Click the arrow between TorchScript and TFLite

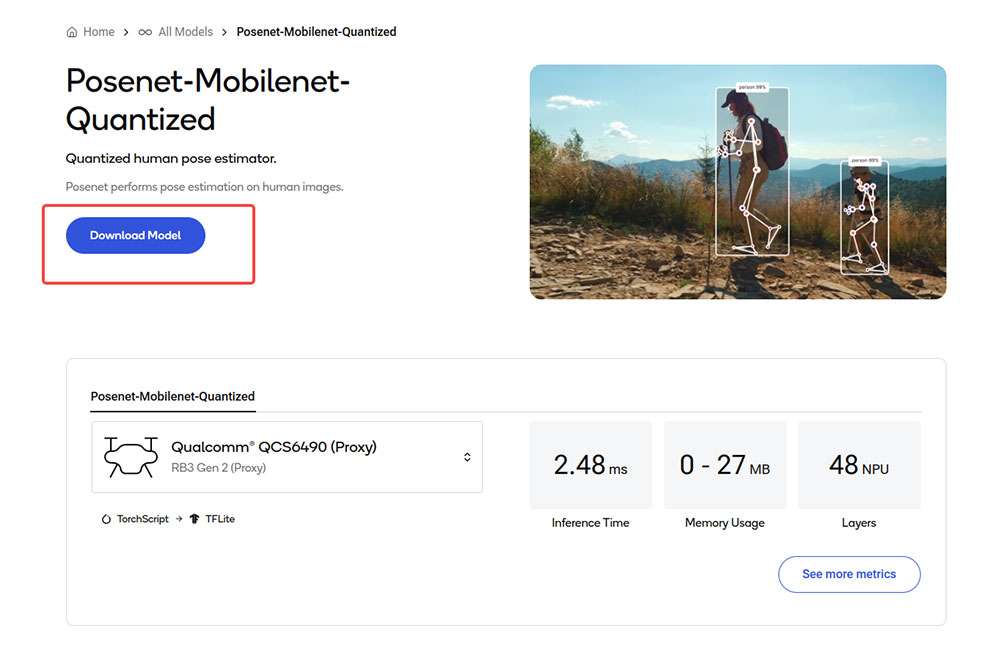coord(179,519)
